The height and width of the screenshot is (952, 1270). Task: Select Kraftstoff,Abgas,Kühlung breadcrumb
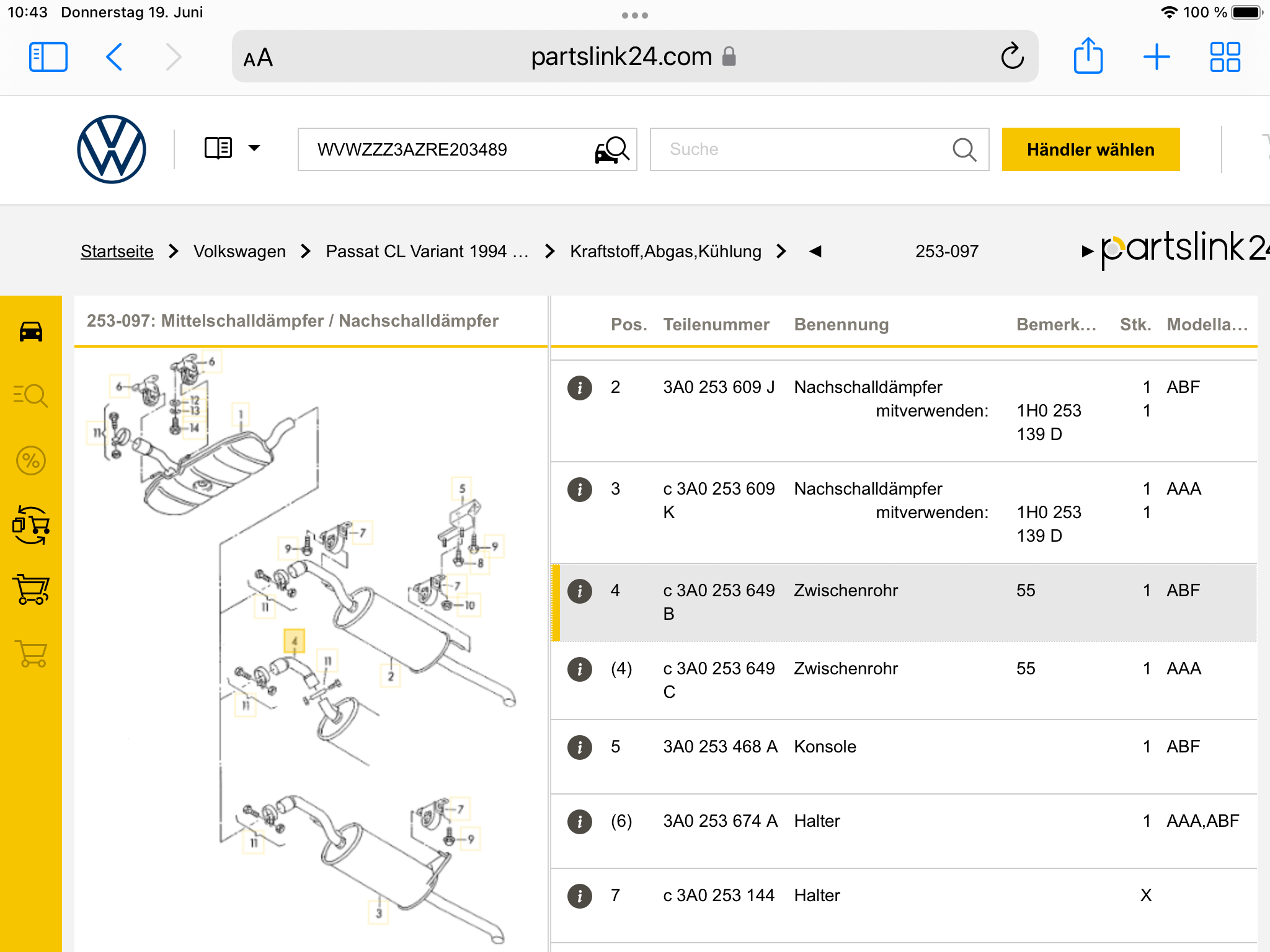pos(665,251)
